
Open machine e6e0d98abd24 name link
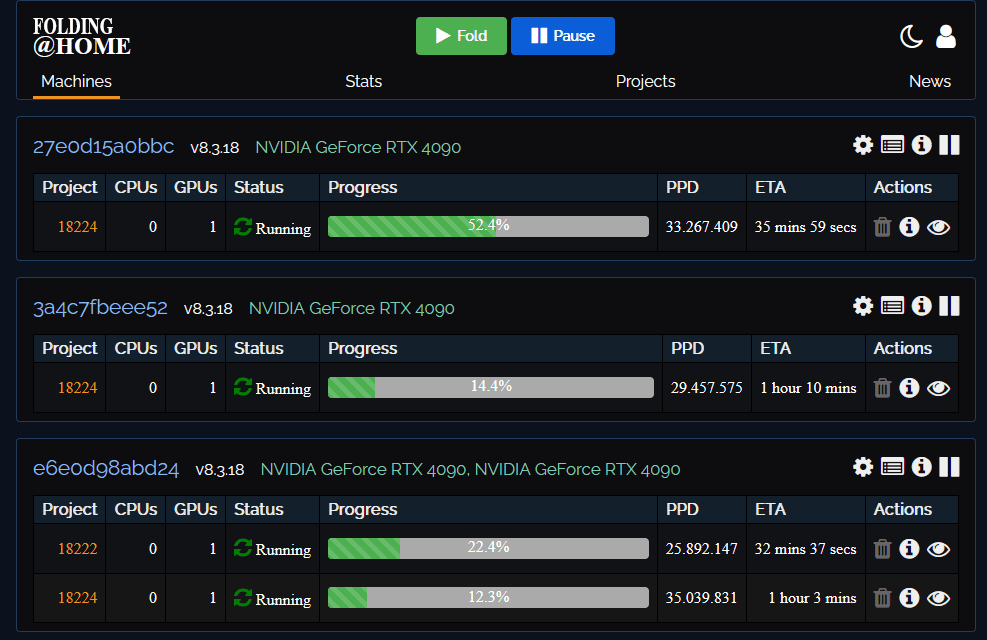[x=106, y=469]
